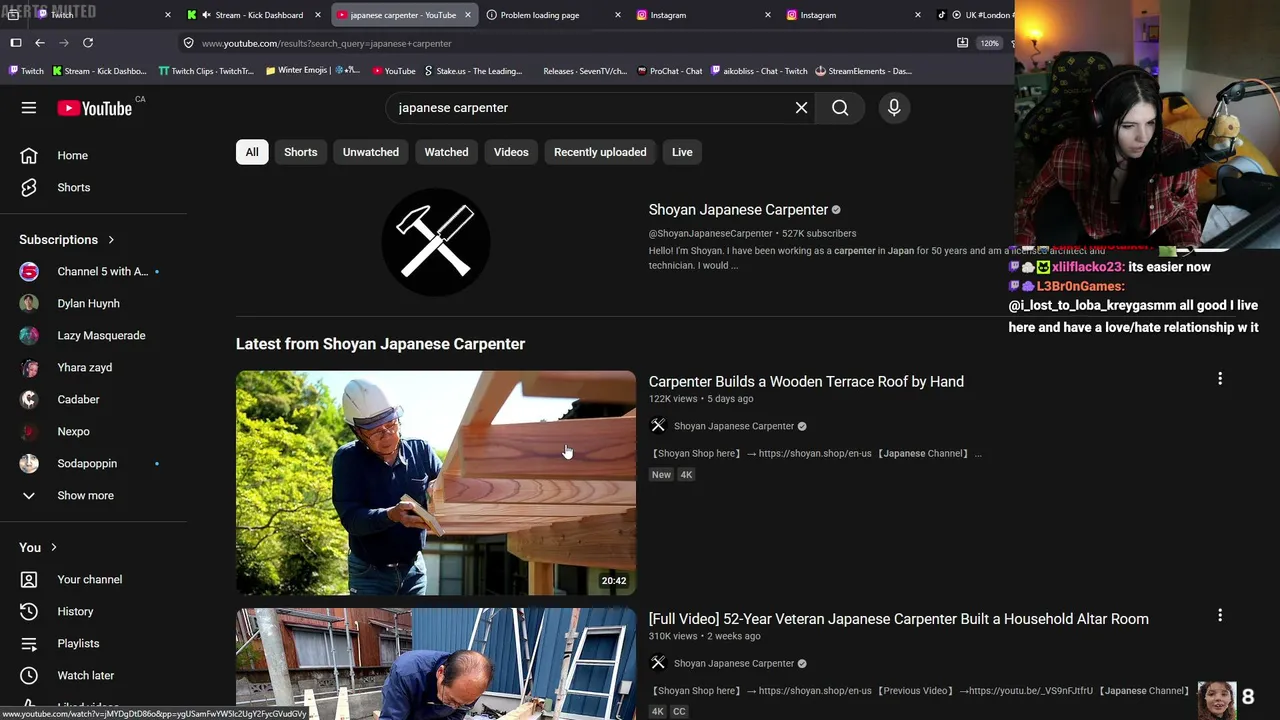Viewport: 1280px width, 720px height.
Task: Switch to Stream - Kick Dashboard tab
Action: (x=253, y=15)
